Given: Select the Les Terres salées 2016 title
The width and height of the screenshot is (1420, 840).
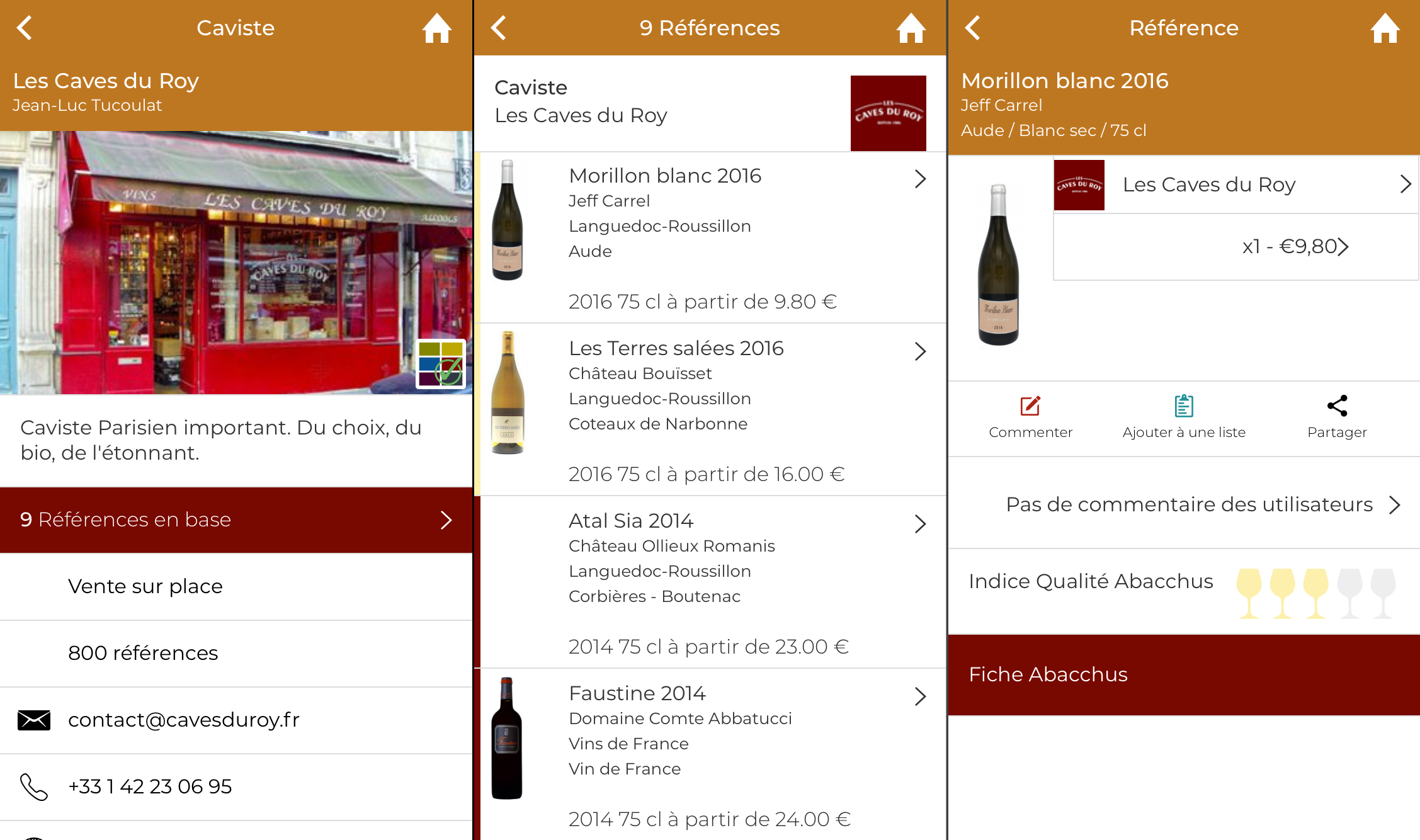Looking at the screenshot, I should coord(676,348).
